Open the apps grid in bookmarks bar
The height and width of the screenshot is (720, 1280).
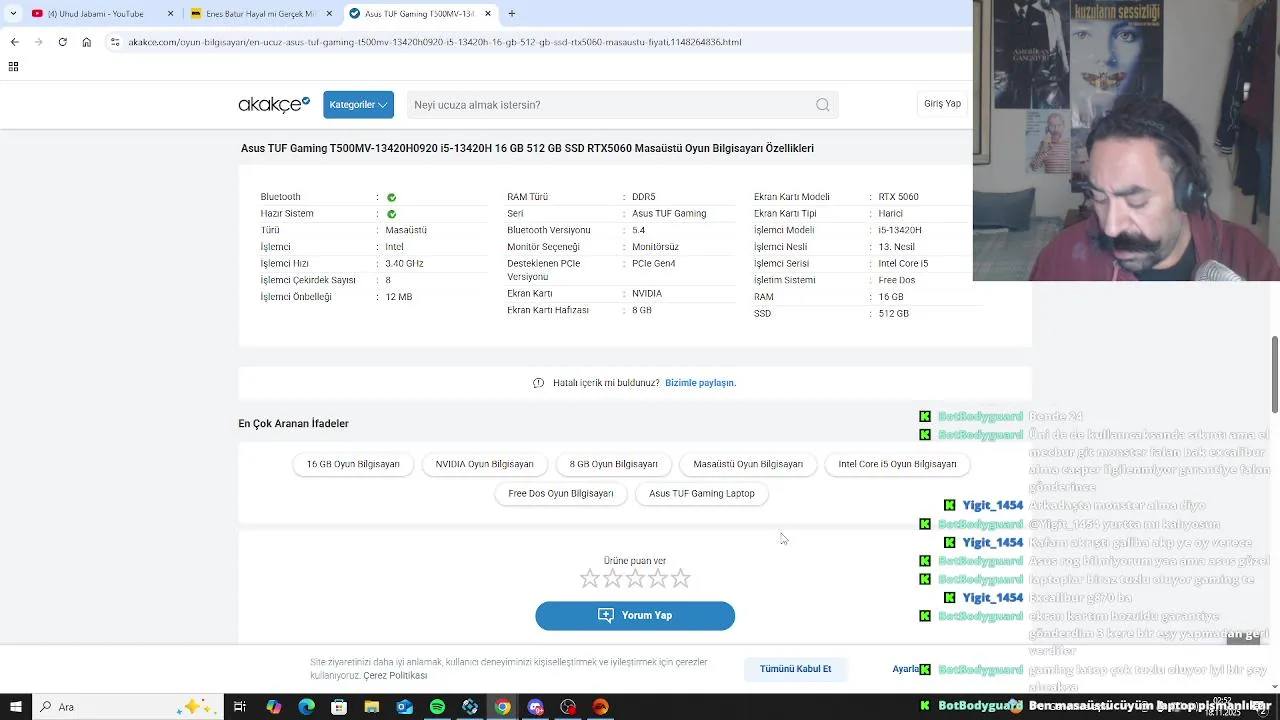click(x=13, y=67)
